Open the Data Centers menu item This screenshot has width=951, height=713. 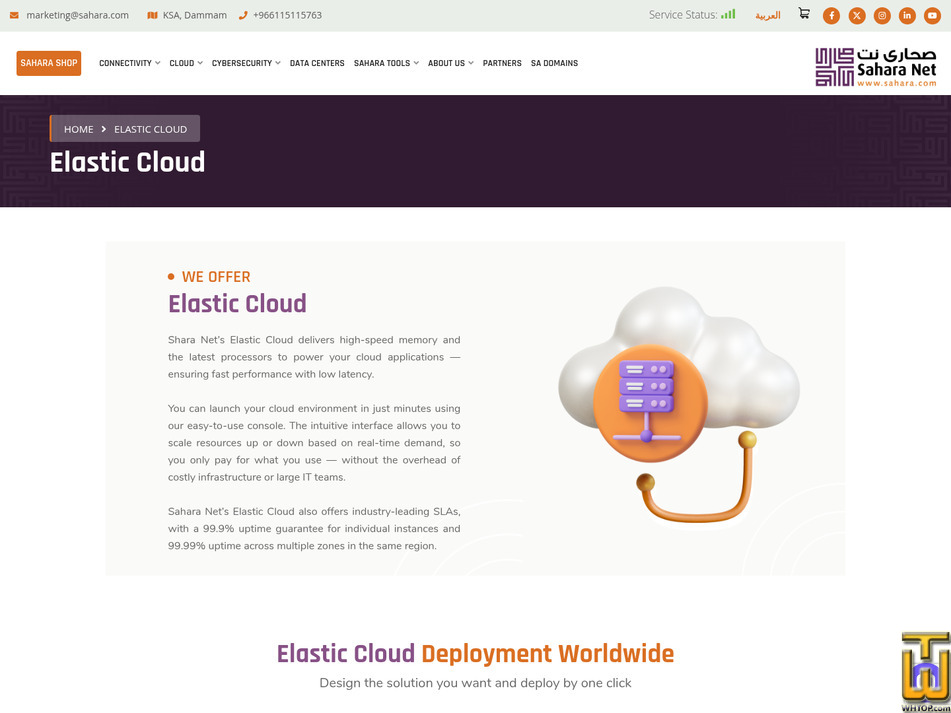coord(317,63)
